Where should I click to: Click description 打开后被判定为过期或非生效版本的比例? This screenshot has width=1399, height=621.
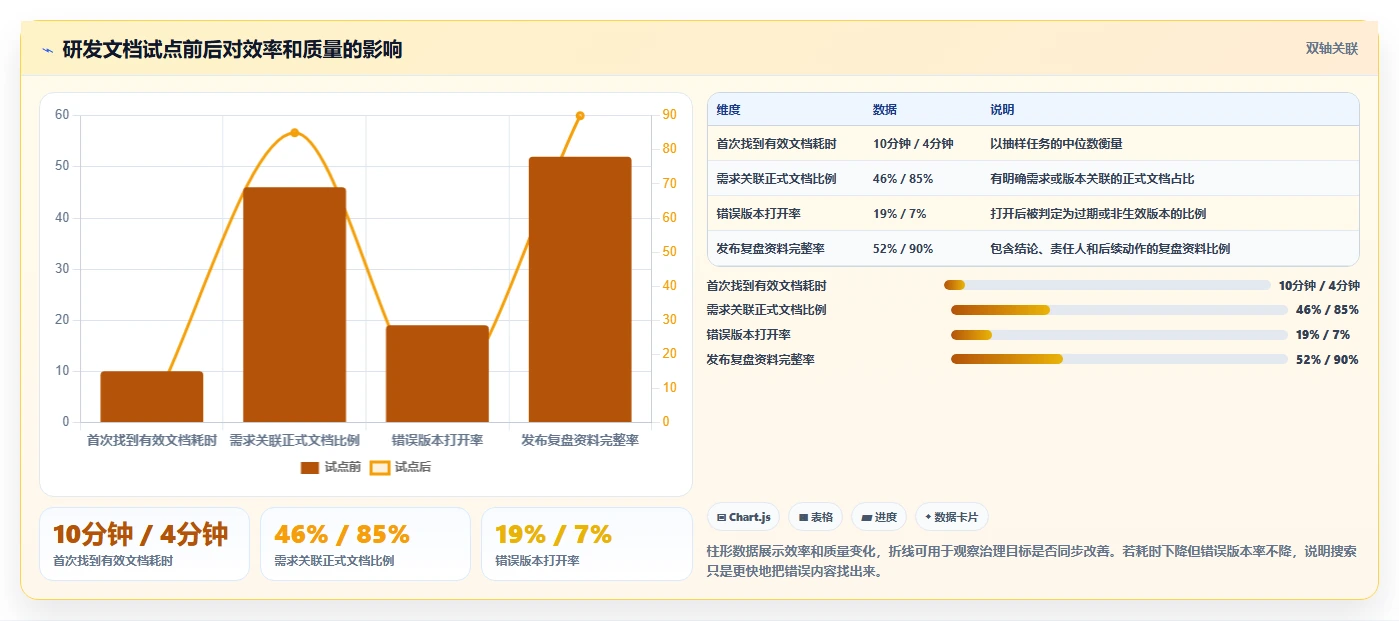(1098, 213)
